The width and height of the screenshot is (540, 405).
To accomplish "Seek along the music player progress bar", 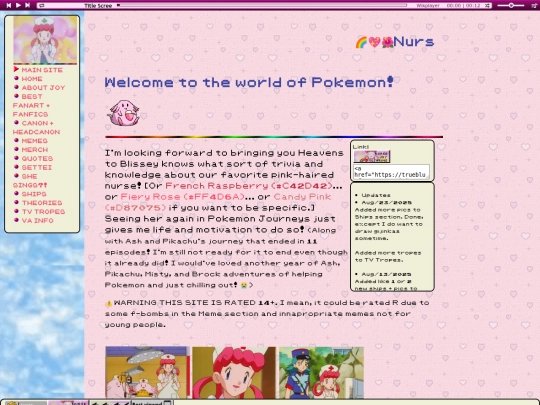I will (262, 5).
